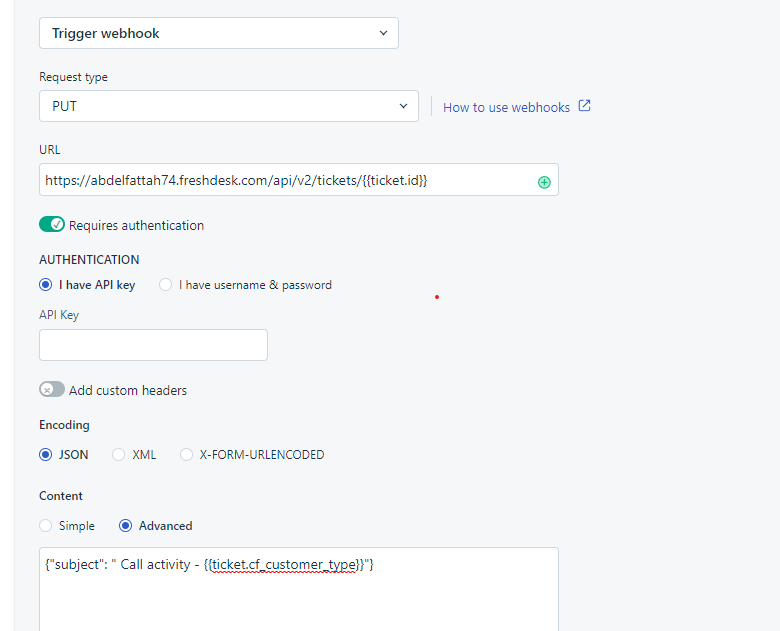Screen dimensions: 780x631
Task: Select X-FORM-URLENCODED encoding
Action: coord(186,454)
